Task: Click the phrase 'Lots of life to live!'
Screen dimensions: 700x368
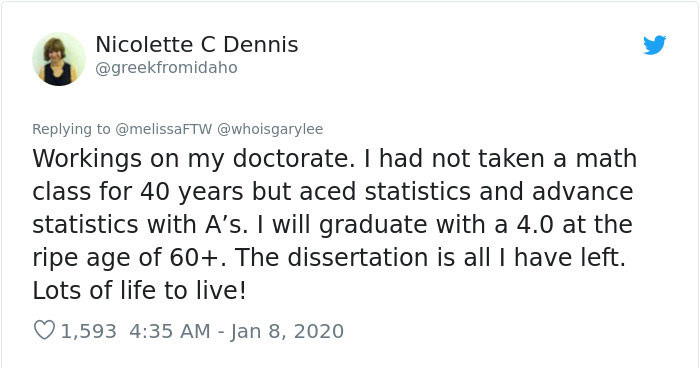Action: coord(139,291)
